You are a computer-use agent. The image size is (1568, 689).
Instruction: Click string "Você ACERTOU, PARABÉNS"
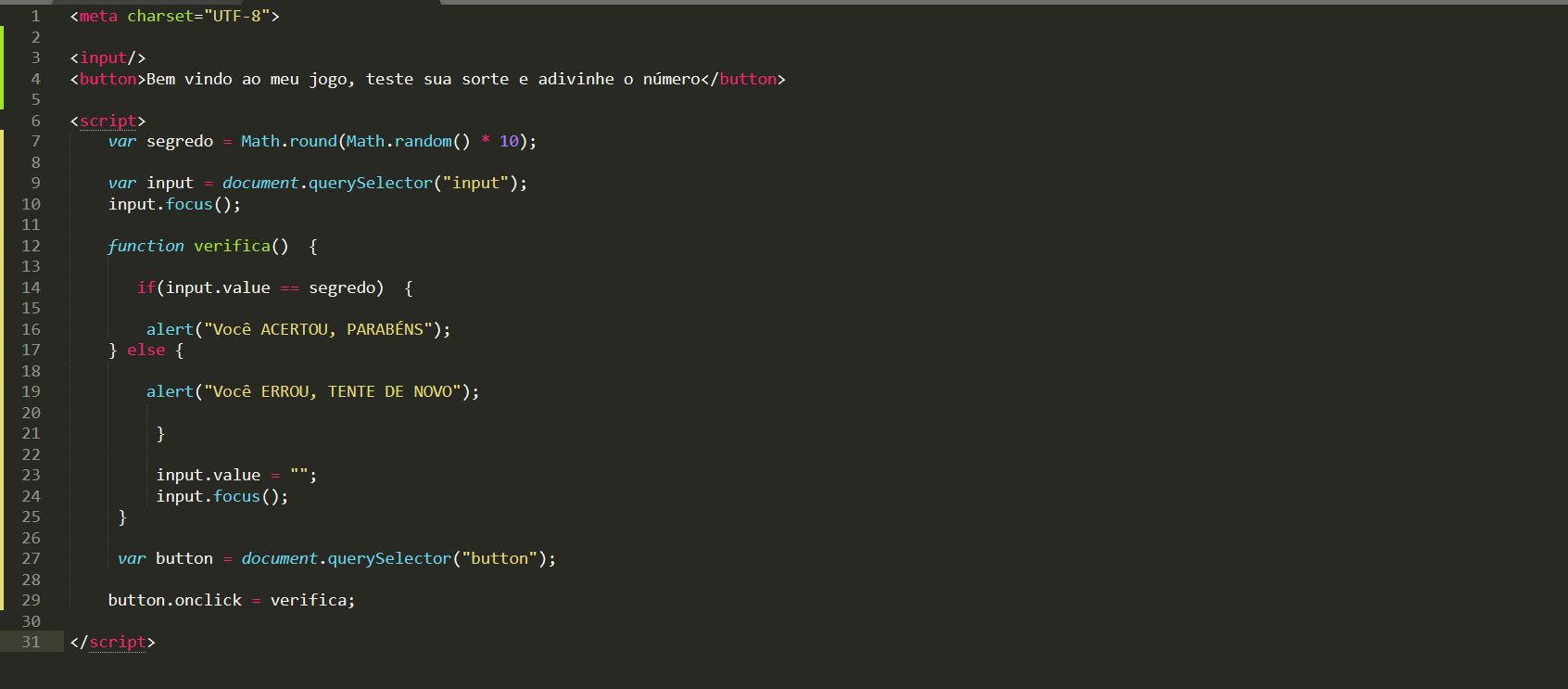pyautogui.click(x=318, y=329)
